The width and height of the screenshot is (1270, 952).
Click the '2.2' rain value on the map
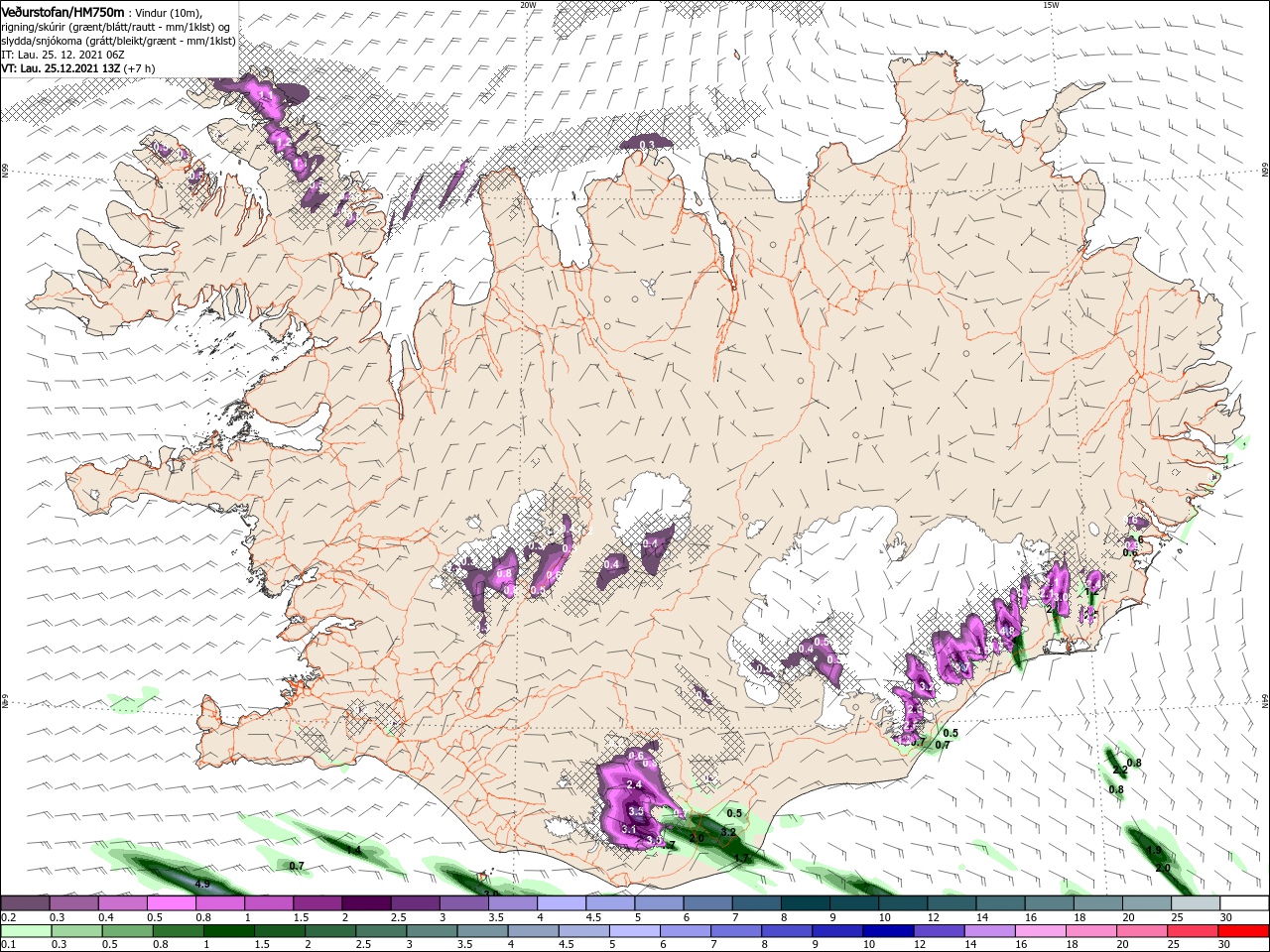point(1120,771)
